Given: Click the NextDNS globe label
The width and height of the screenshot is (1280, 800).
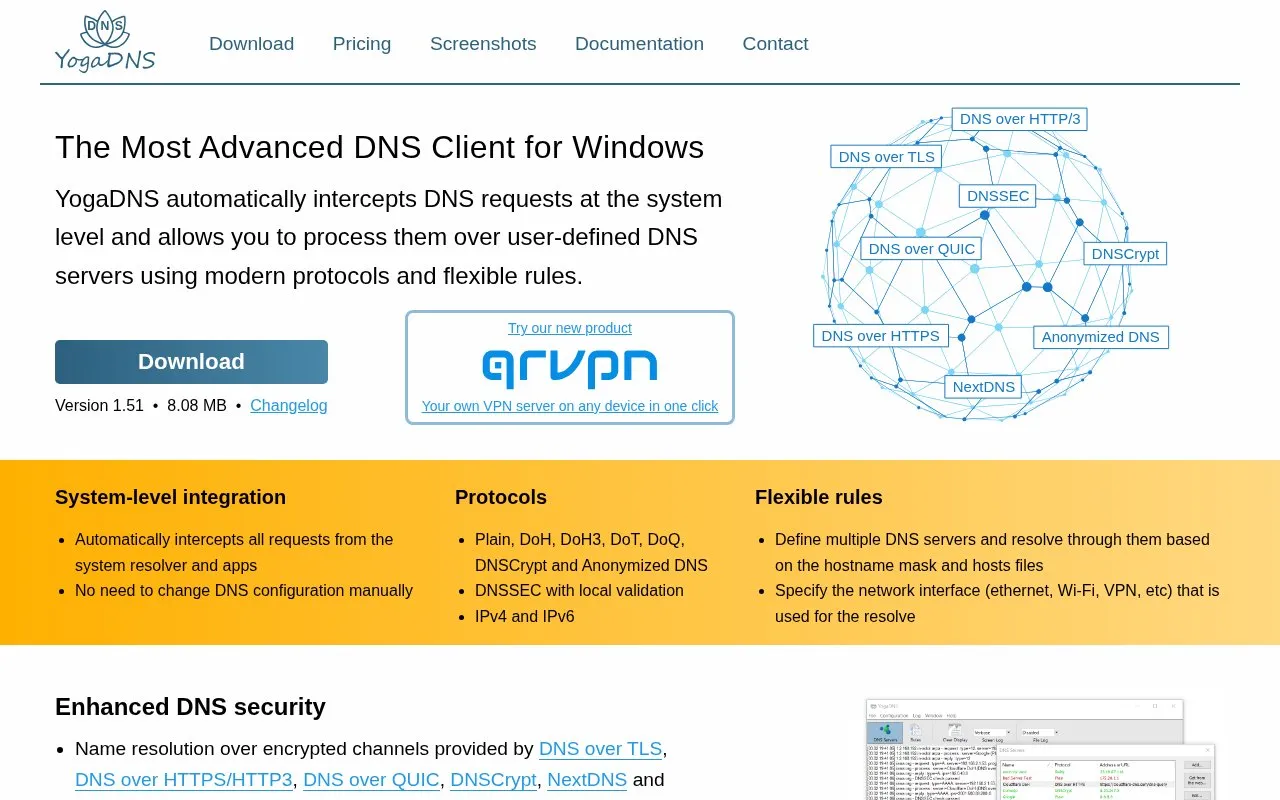Looking at the screenshot, I should pos(983,387).
